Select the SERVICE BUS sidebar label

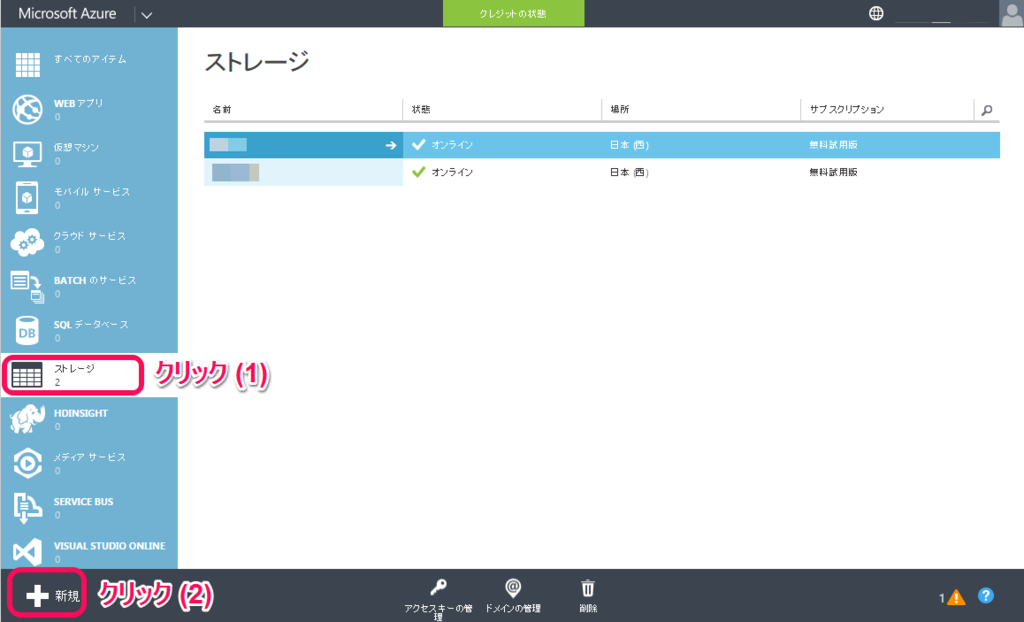pos(84,502)
